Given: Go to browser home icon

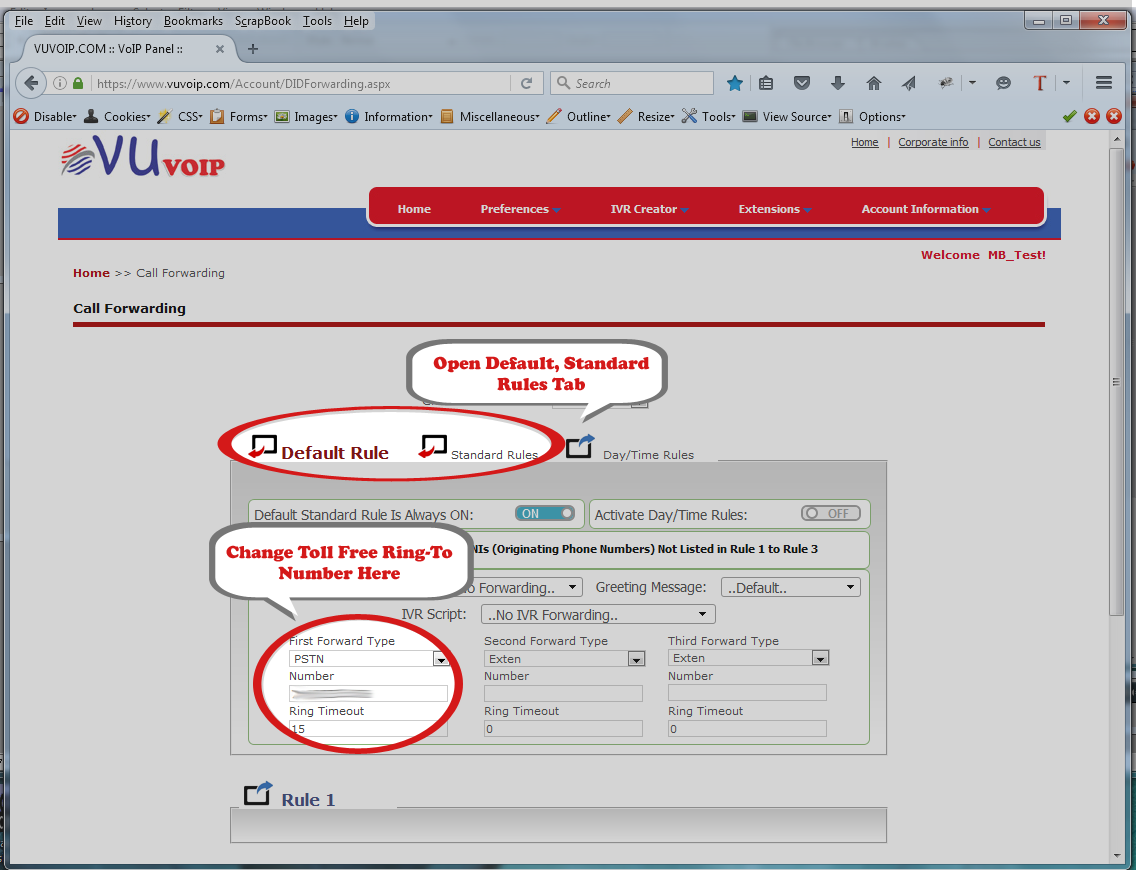Looking at the screenshot, I should pos(874,83).
